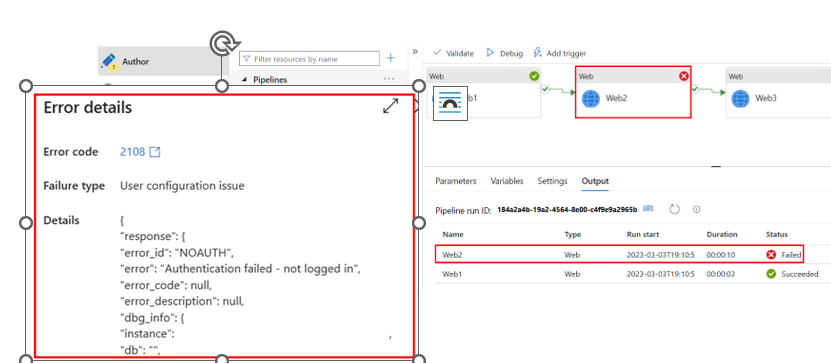Sort by the Name column header
Screen dimensions: 831x363
[452, 234]
